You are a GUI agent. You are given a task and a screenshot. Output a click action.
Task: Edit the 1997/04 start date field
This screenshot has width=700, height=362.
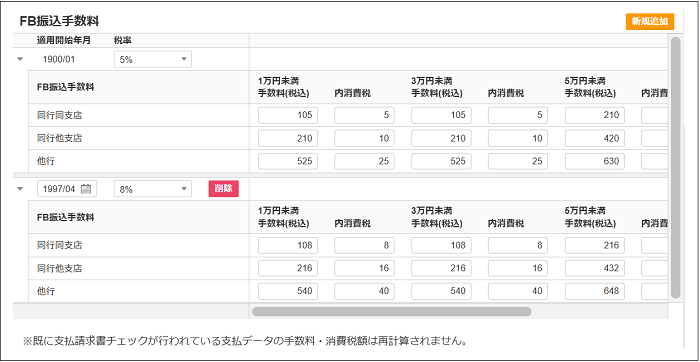point(67,189)
